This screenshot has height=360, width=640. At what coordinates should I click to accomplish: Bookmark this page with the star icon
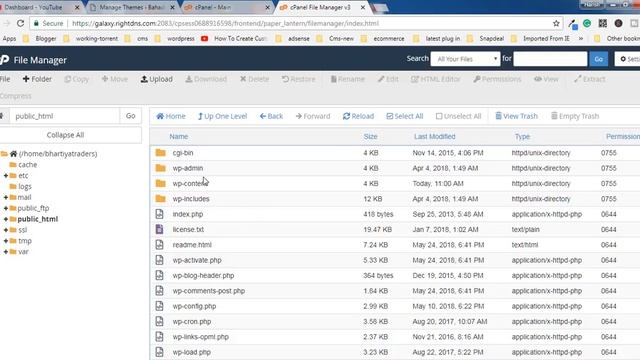(x=556, y=24)
